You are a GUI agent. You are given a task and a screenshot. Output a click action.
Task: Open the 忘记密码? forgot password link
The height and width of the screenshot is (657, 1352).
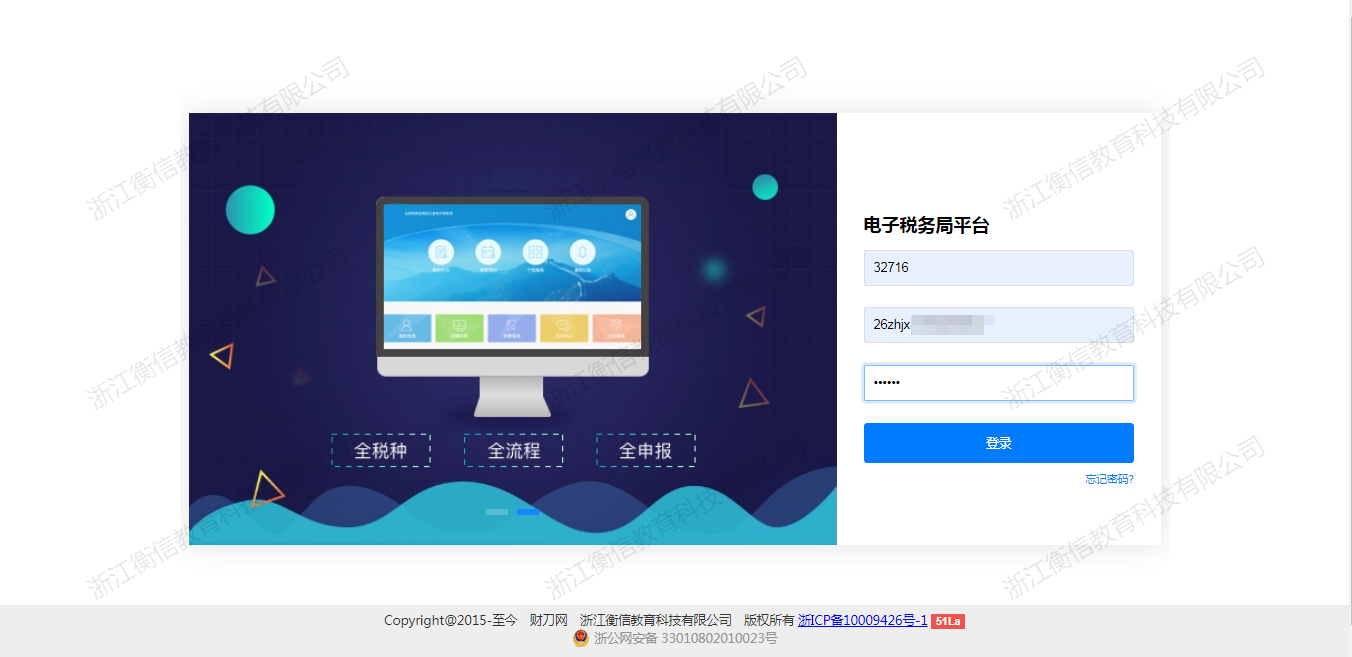1109,479
